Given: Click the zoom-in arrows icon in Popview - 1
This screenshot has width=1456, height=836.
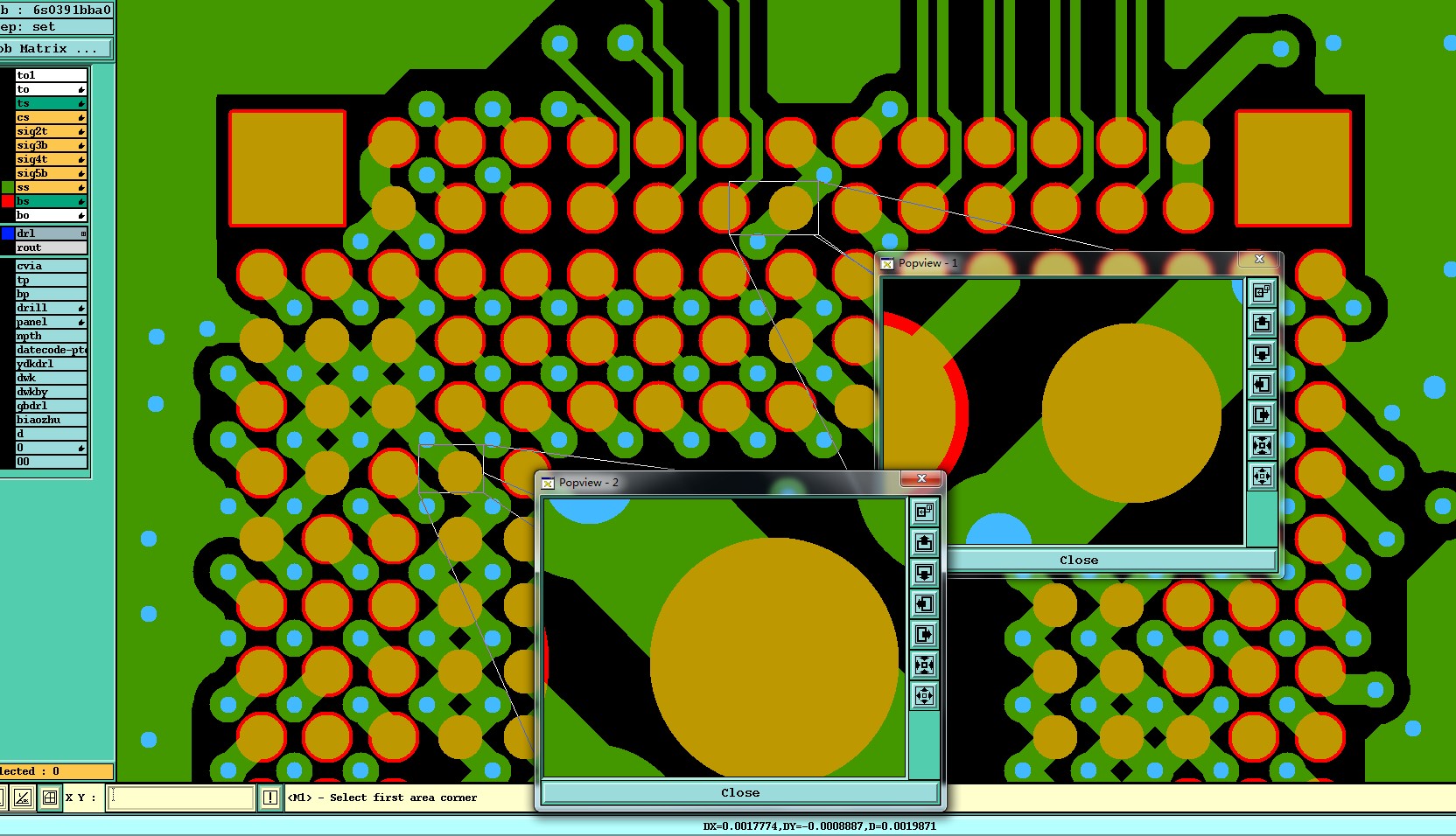Looking at the screenshot, I should coord(1262,445).
